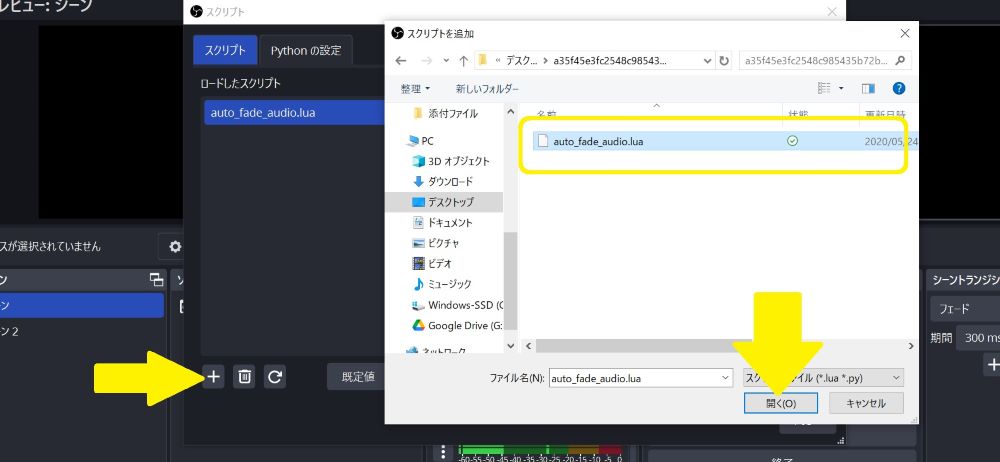Open フェード transition dropdown in OBS
This screenshot has height=462, width=1000.
(964, 309)
